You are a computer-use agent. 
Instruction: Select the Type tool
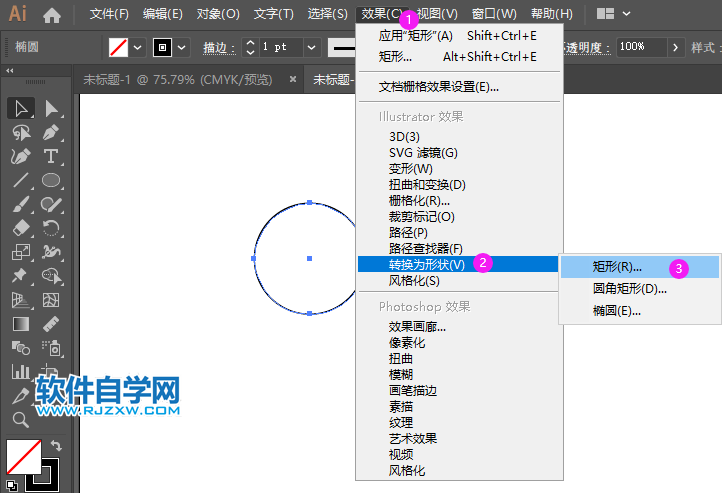click(x=51, y=157)
